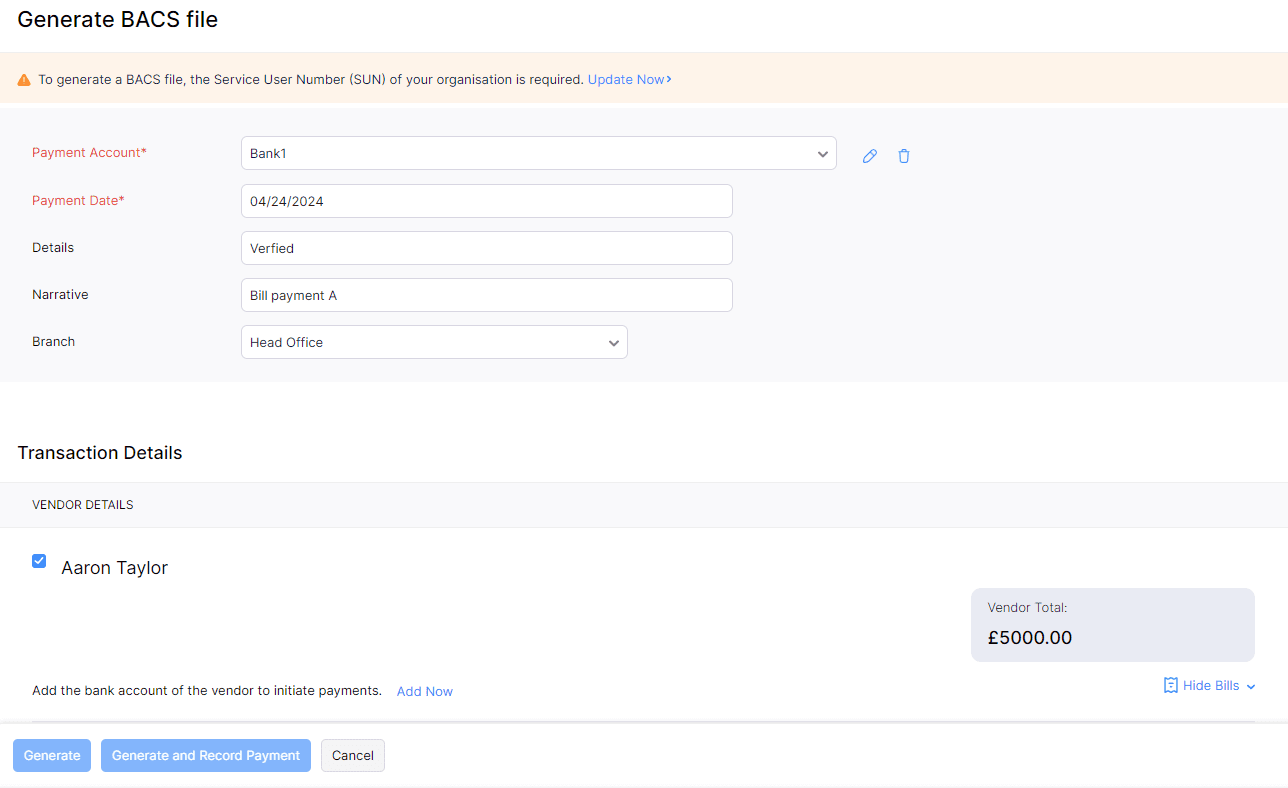Click the trash icon to delete Bank1 account
This screenshot has width=1288, height=788.
pos(904,155)
